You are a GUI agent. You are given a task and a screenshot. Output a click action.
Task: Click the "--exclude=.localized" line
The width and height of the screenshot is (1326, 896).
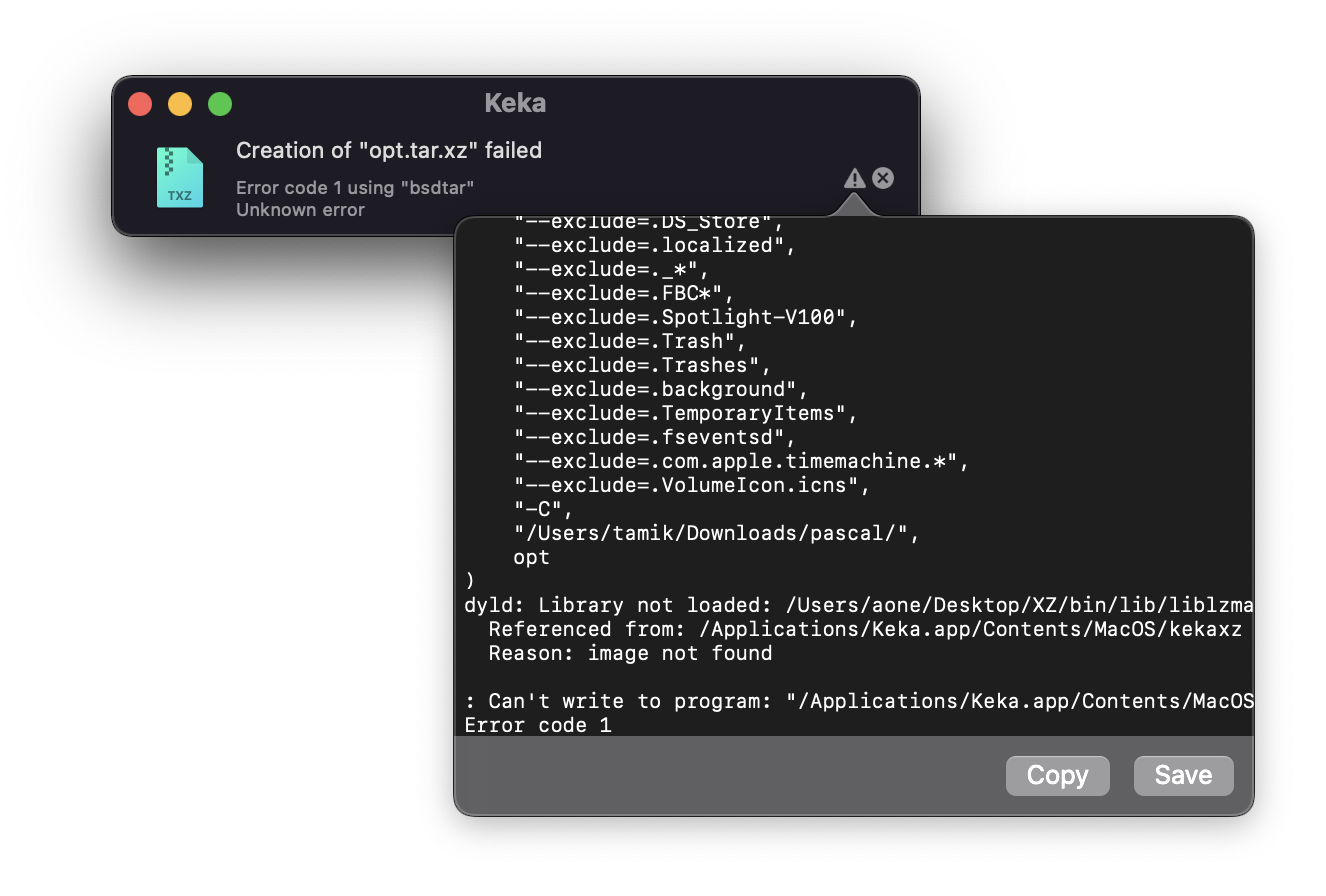(655, 245)
